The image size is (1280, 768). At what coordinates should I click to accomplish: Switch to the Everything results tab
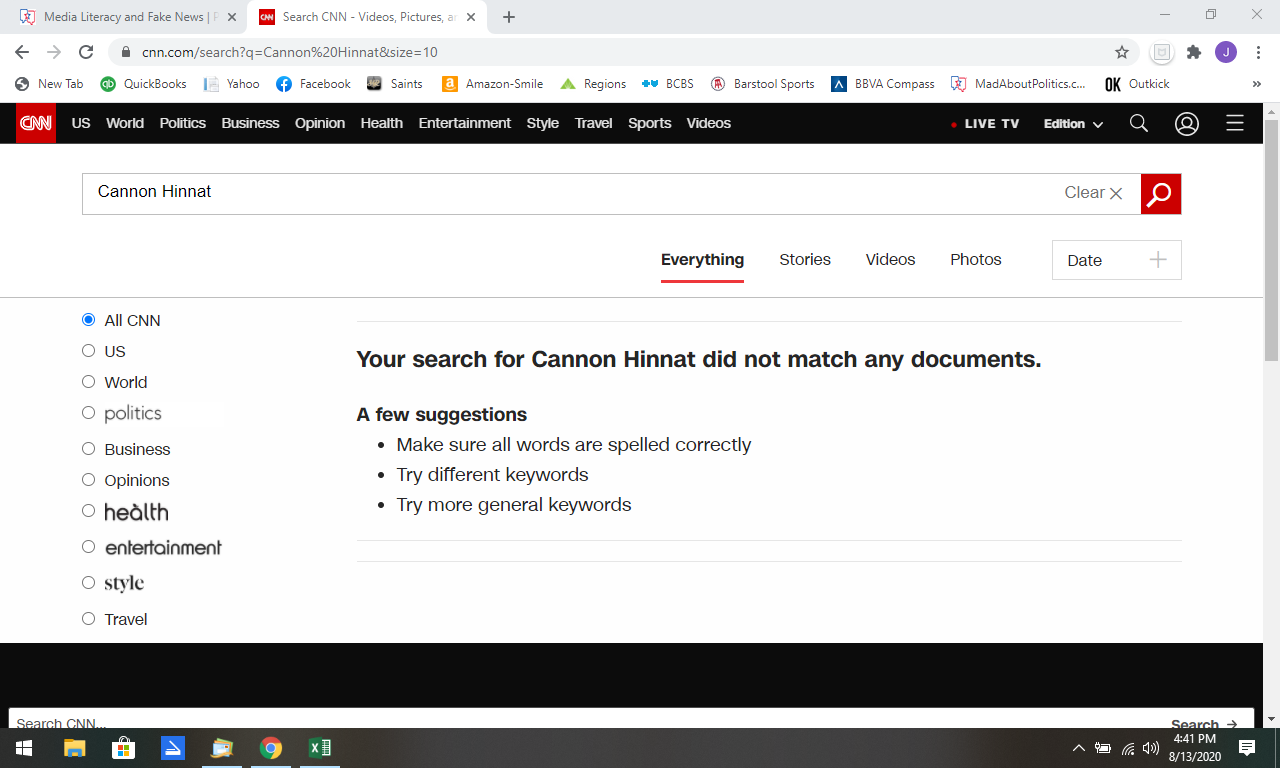coord(702,260)
